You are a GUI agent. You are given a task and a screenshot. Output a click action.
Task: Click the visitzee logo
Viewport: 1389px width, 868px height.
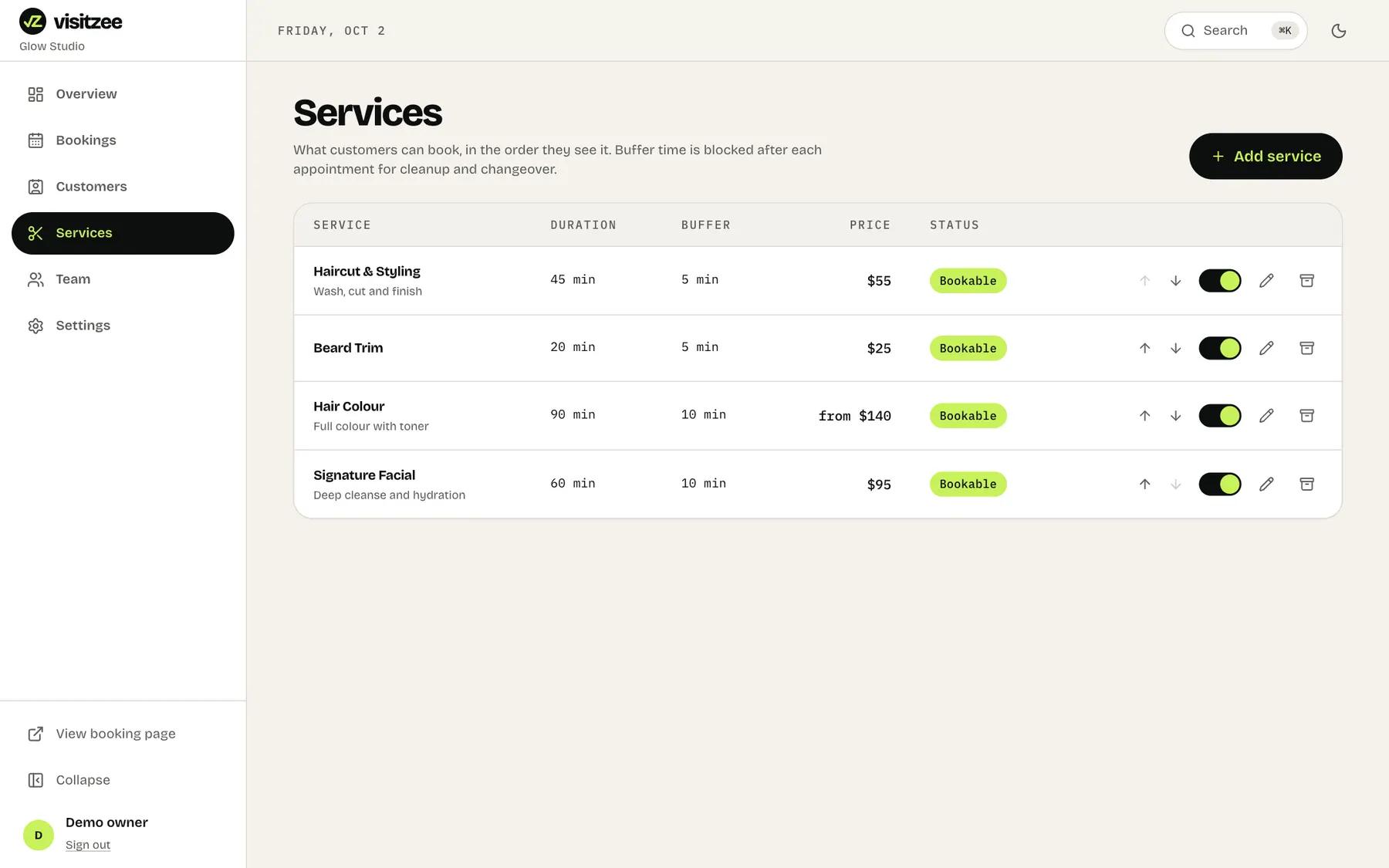tap(71, 22)
